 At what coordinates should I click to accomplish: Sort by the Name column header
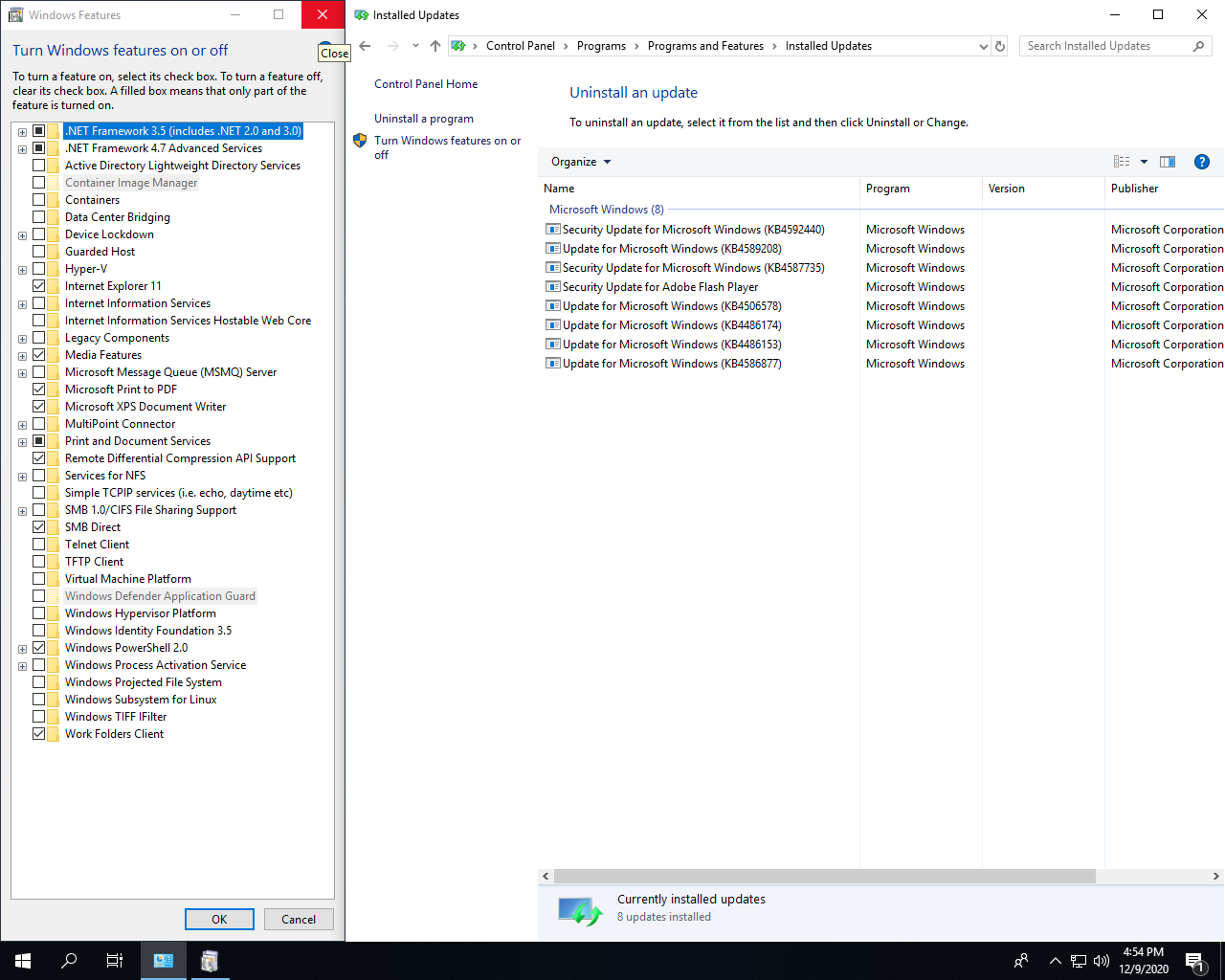[x=699, y=189]
